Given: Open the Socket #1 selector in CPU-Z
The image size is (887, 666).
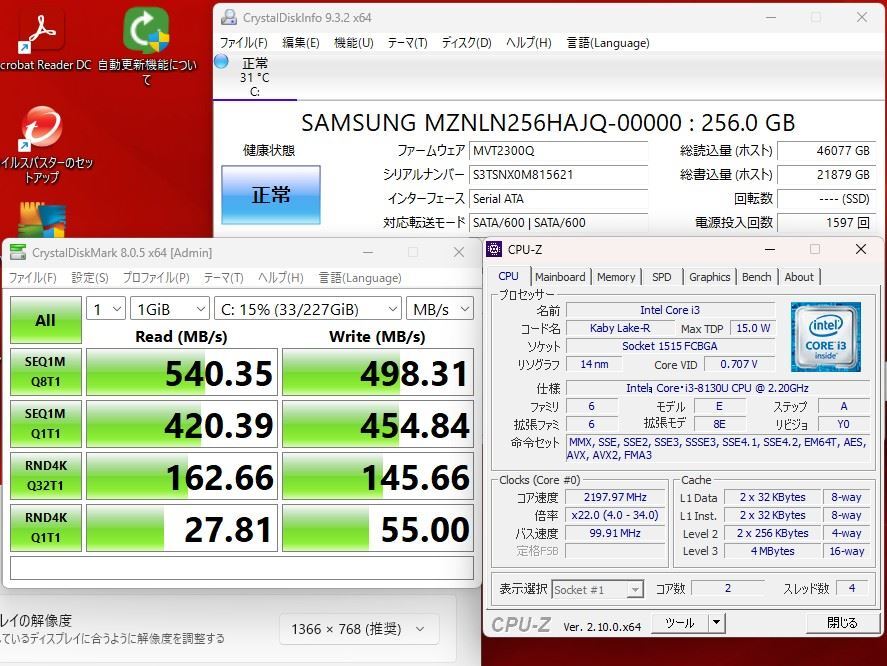Looking at the screenshot, I should (x=597, y=589).
